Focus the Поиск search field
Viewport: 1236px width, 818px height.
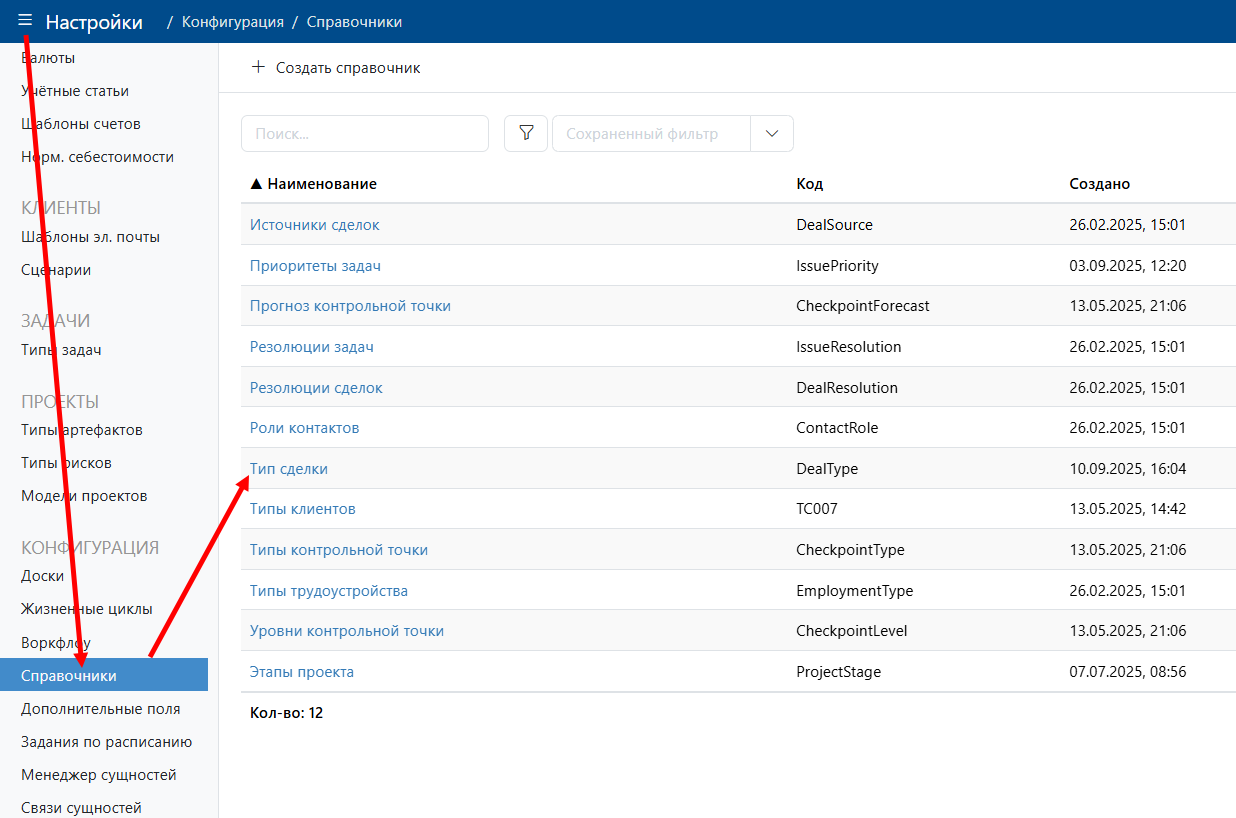click(x=365, y=133)
